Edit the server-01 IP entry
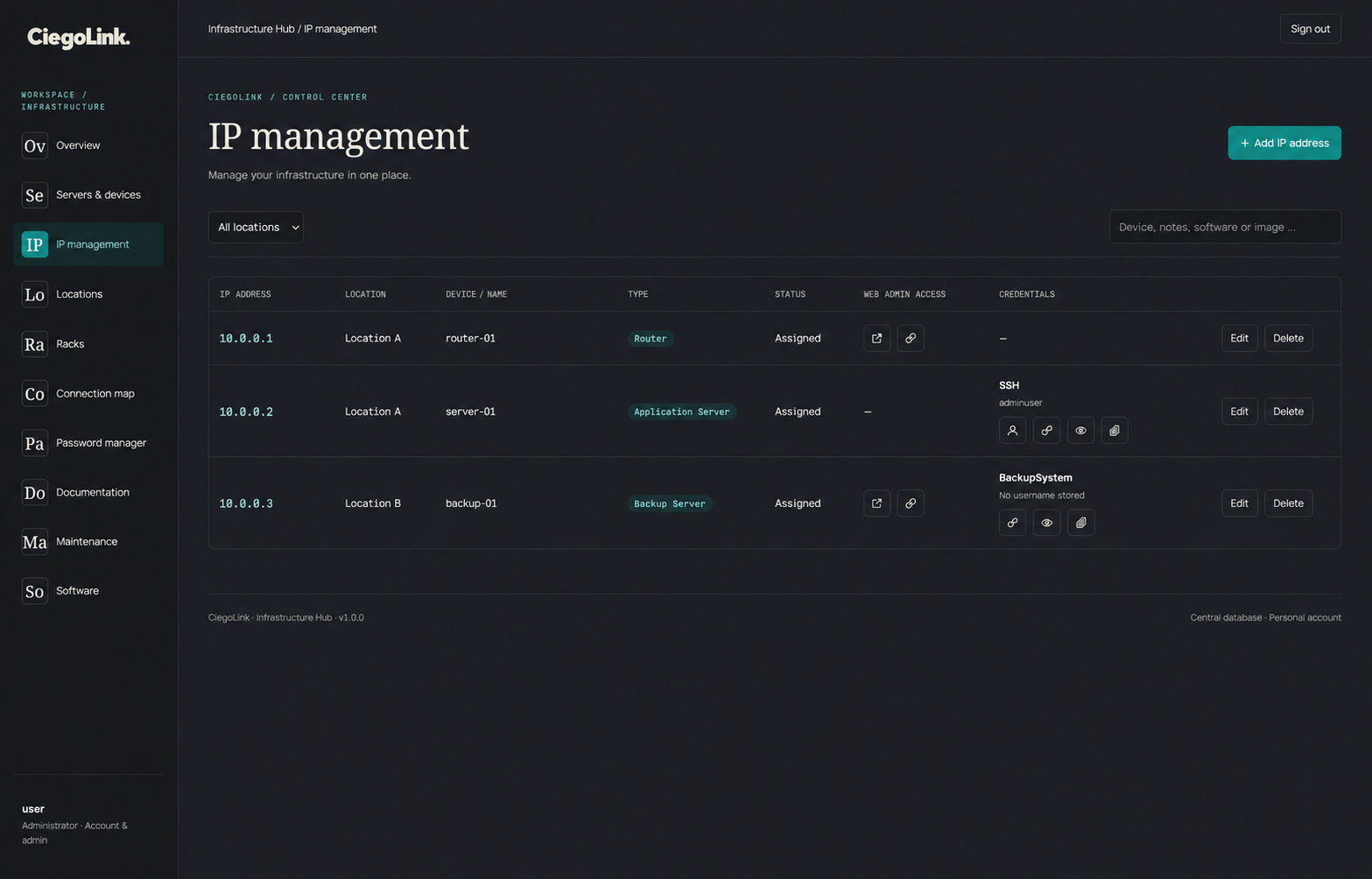Viewport: 1372px width, 879px height. [x=1239, y=411]
